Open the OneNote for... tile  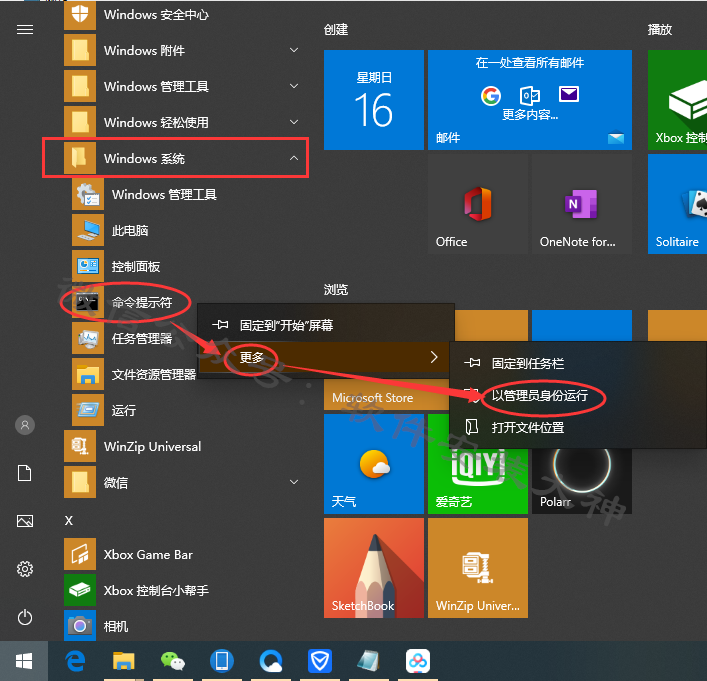point(582,204)
